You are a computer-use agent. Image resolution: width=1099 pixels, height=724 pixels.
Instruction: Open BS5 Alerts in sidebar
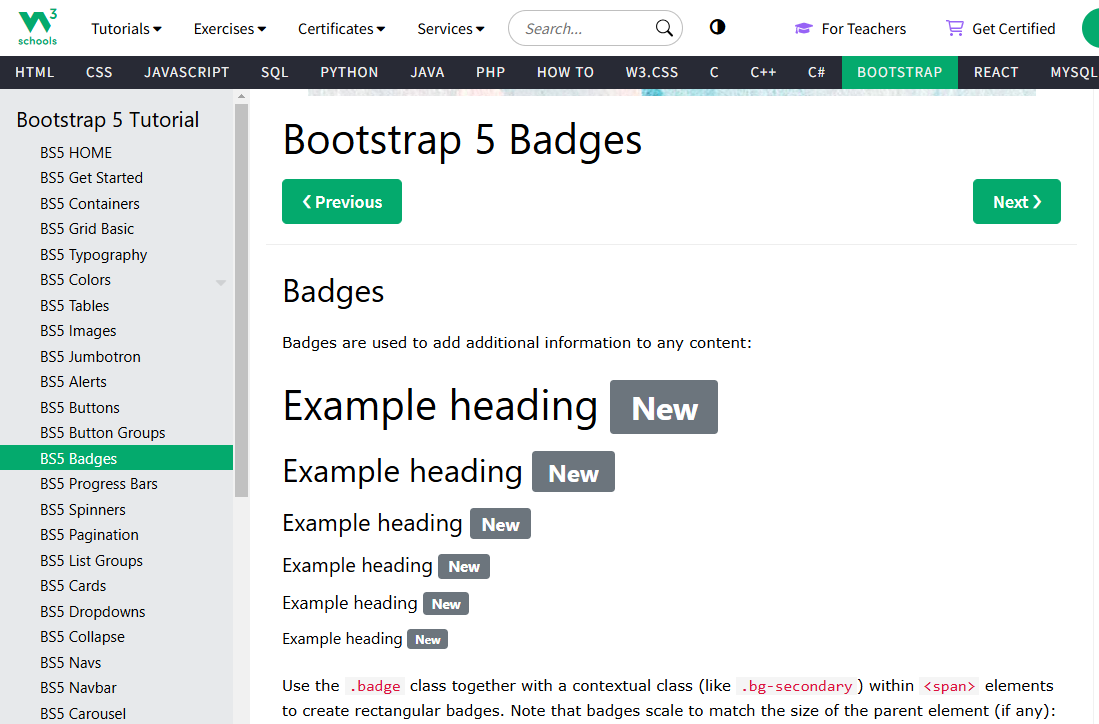coord(116,382)
